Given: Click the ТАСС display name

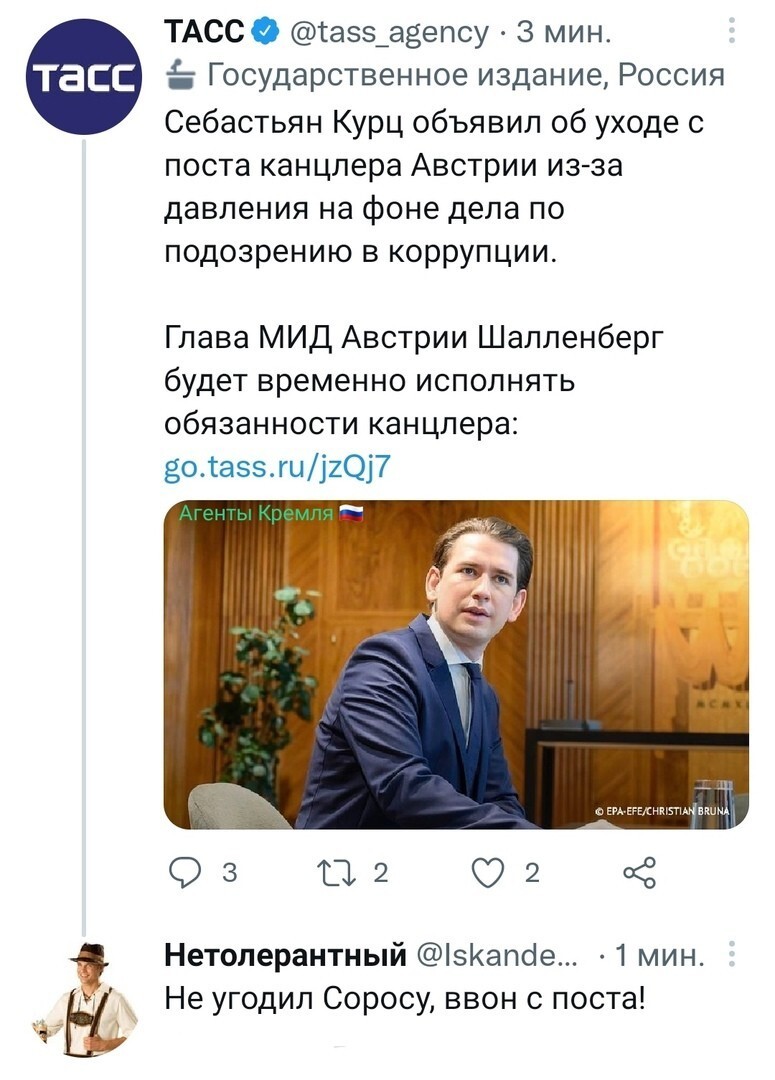Looking at the screenshot, I should [205, 32].
